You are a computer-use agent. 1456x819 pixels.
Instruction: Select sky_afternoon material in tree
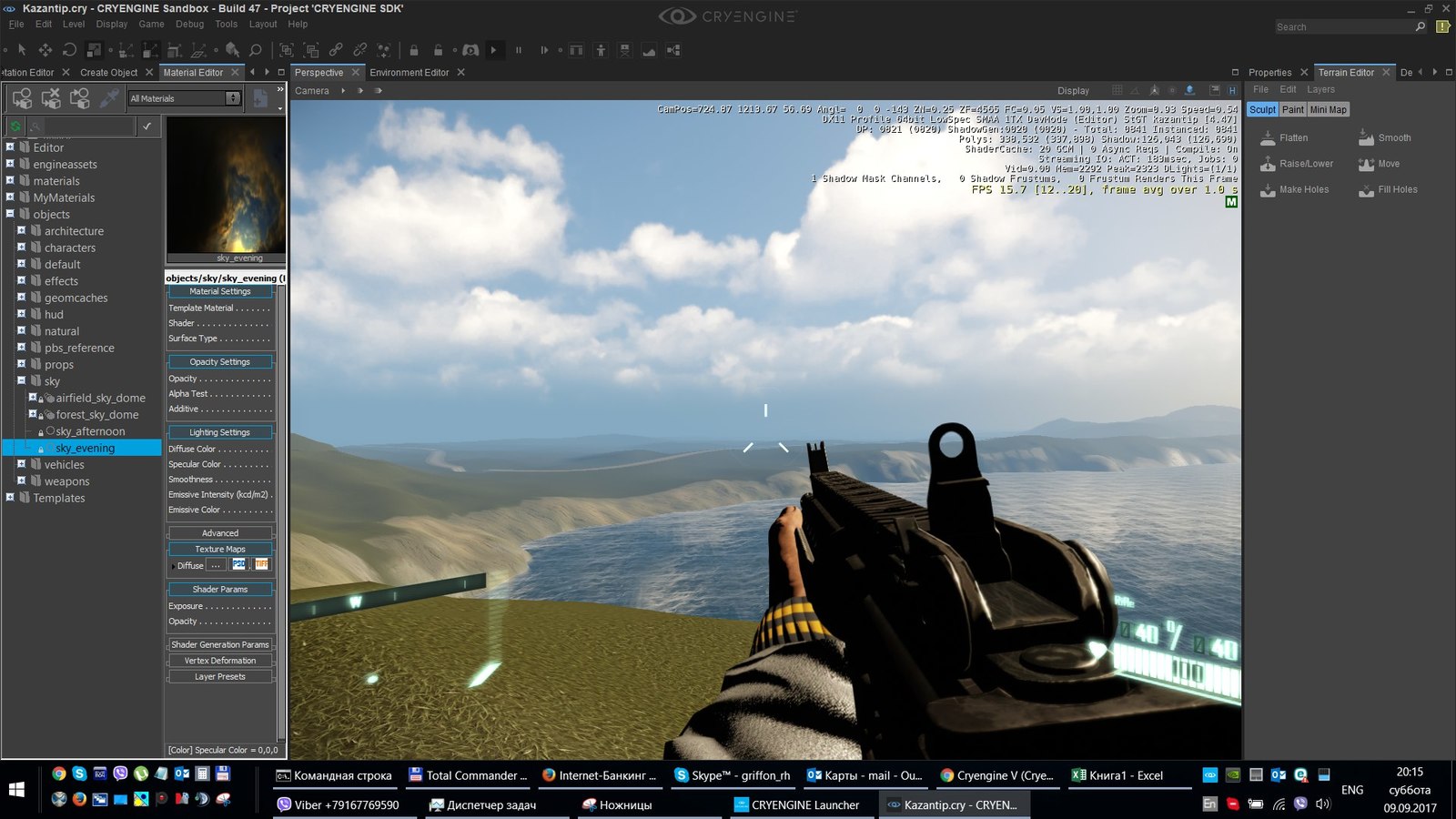tap(90, 431)
